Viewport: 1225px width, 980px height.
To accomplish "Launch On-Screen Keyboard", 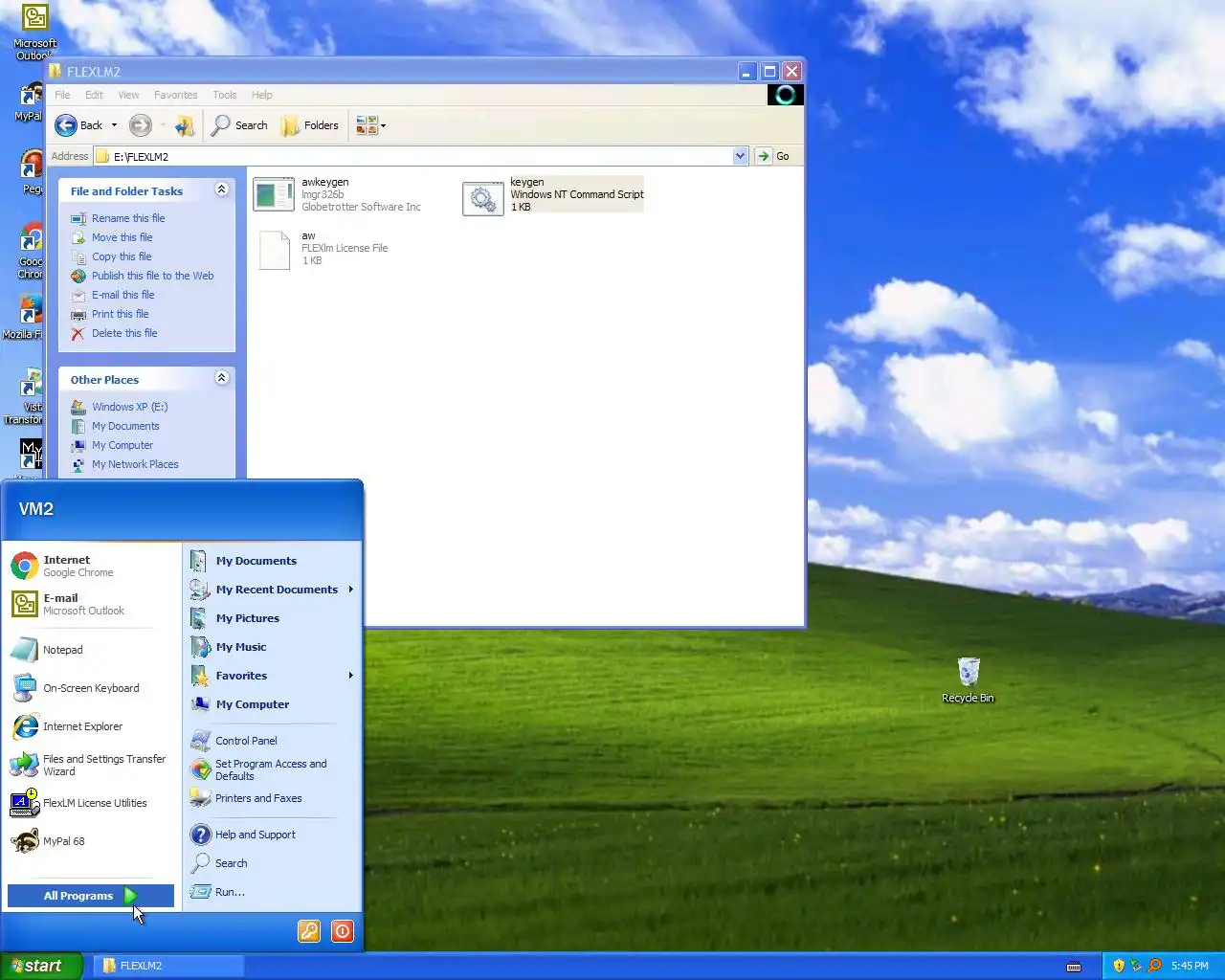I will click(92, 688).
